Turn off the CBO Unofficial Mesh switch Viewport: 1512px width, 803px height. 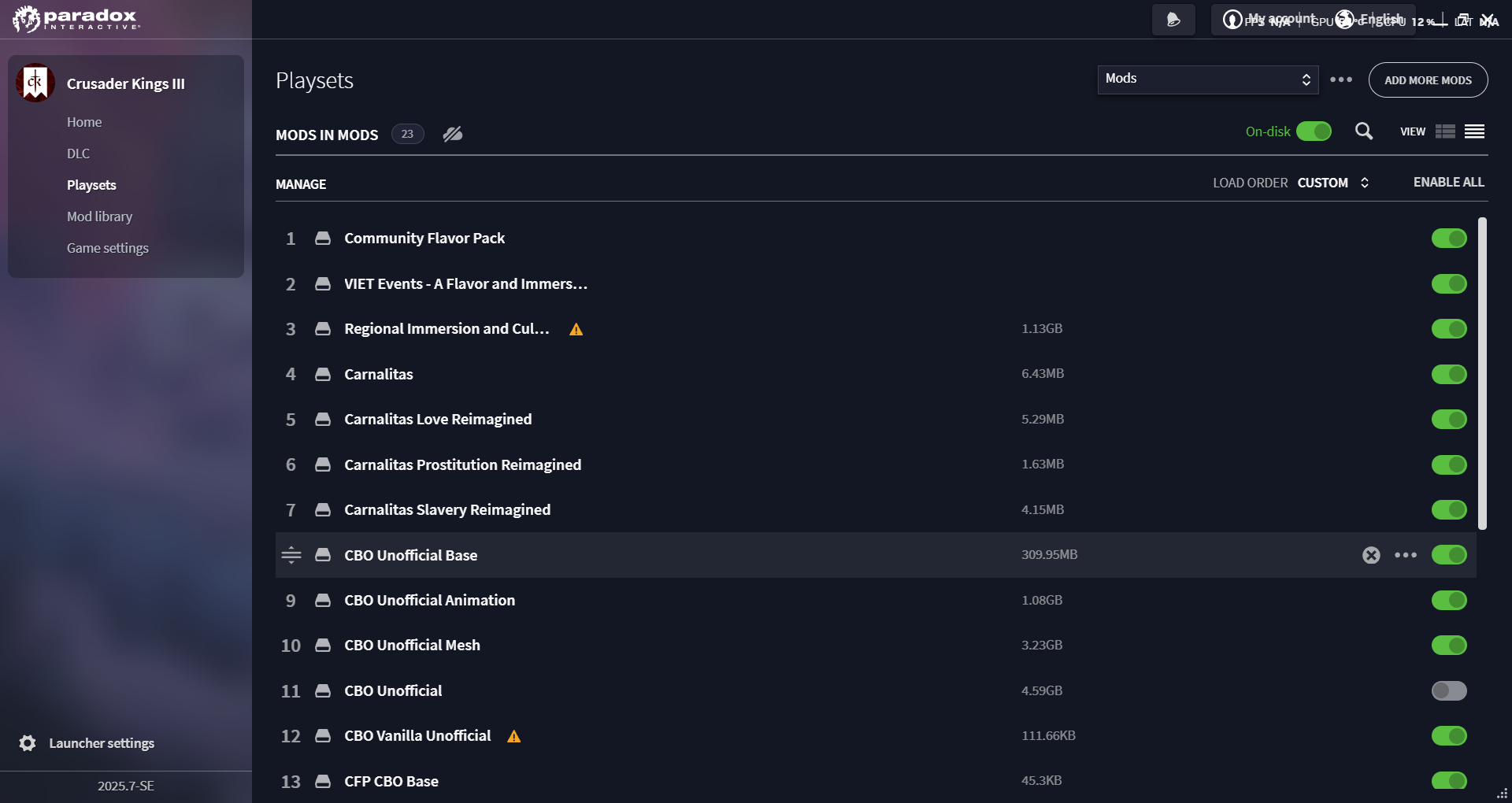(x=1449, y=646)
